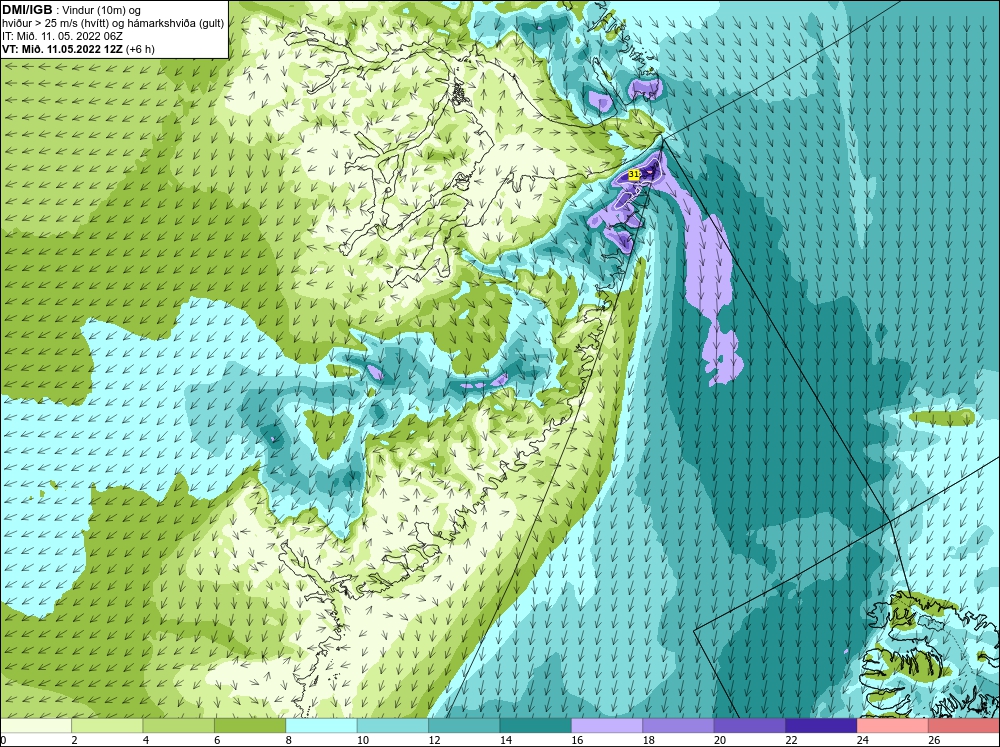Viewport: 1000px width, 747px height.
Task: Pick the legend swatch between 6 and 8
Action: (x=250, y=726)
